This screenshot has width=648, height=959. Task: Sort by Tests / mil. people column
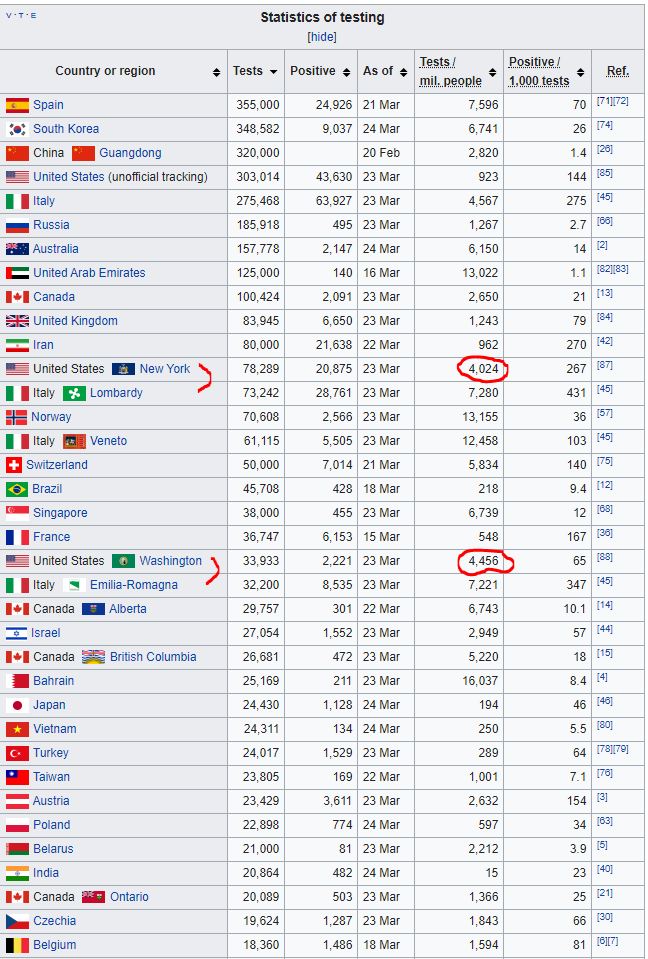[493, 72]
